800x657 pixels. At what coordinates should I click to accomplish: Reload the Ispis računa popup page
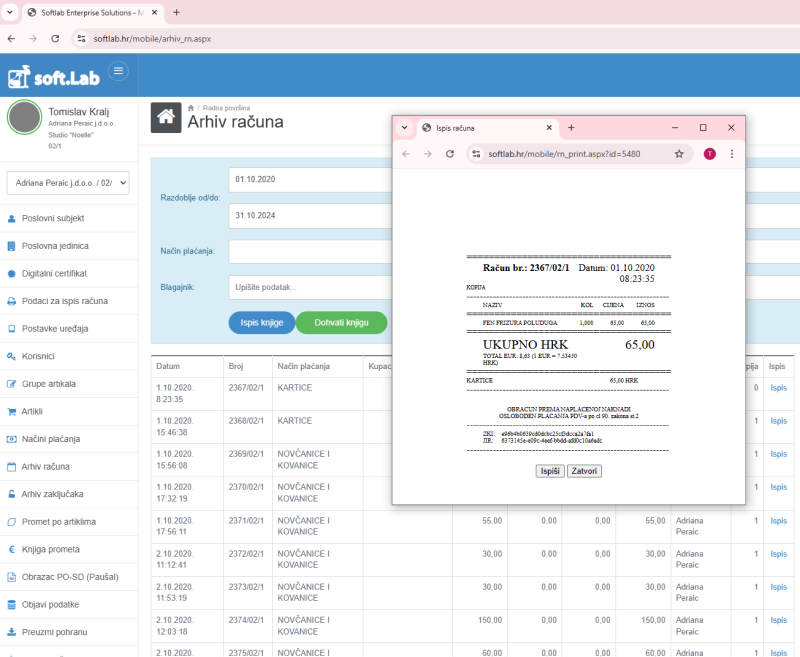tap(450, 154)
